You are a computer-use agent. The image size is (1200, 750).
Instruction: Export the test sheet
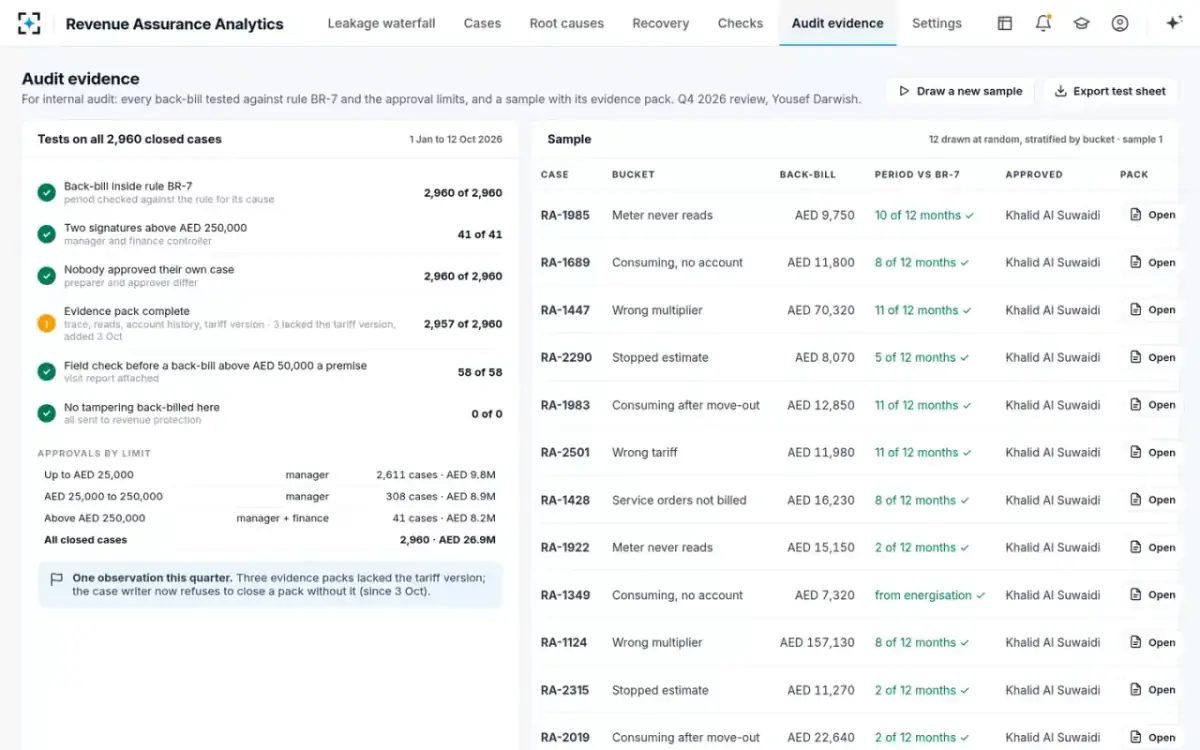click(1110, 91)
